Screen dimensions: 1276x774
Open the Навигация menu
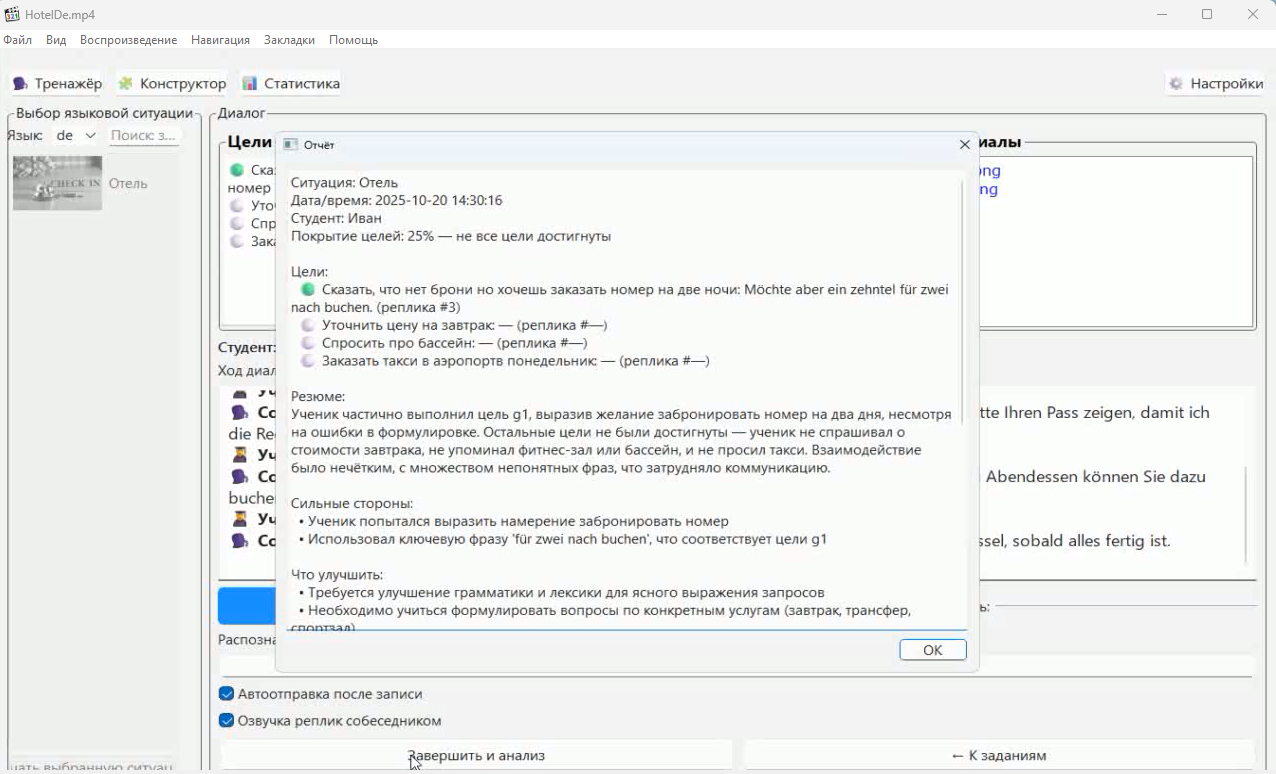(x=220, y=40)
